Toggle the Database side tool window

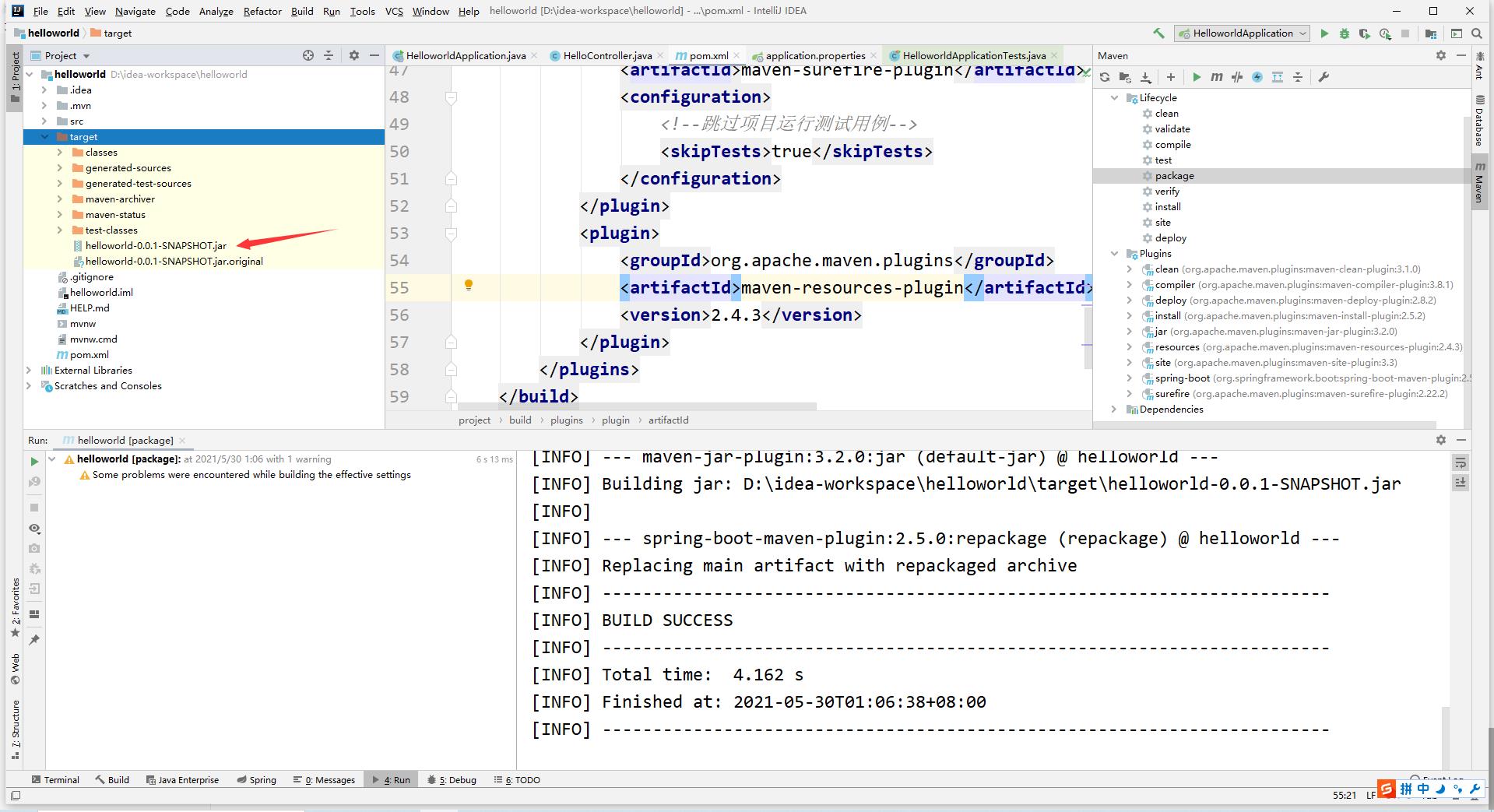pyautogui.click(x=1479, y=121)
